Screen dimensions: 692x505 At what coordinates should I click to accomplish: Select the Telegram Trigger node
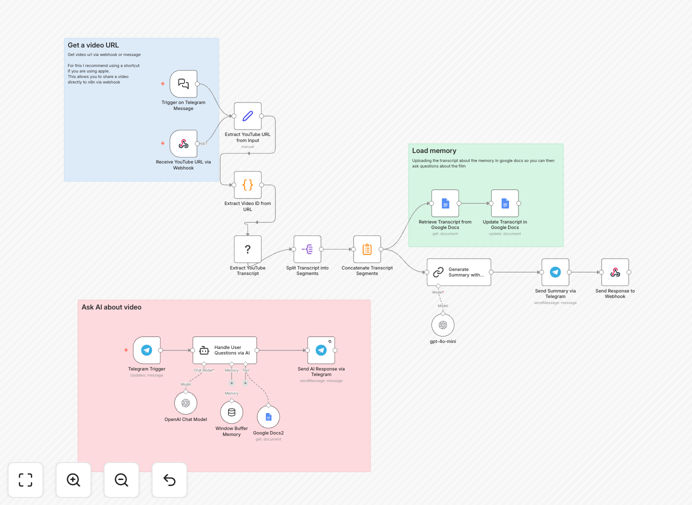coord(147,350)
